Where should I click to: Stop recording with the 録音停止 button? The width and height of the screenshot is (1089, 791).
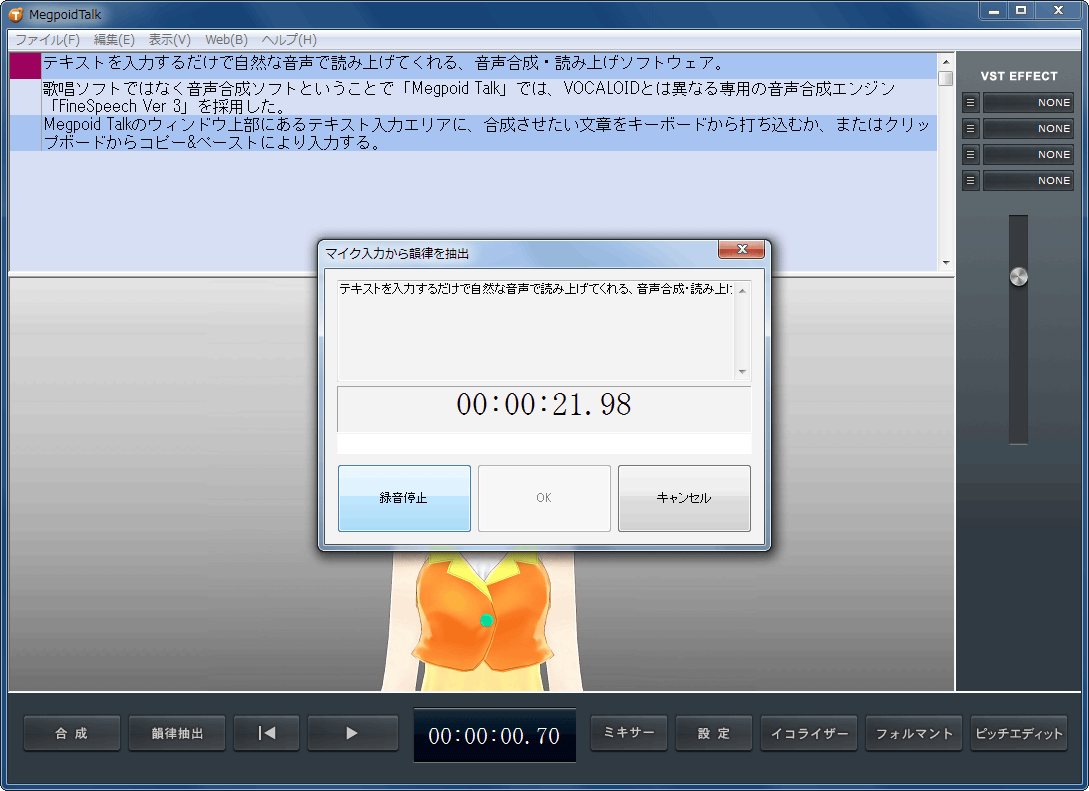click(x=404, y=498)
